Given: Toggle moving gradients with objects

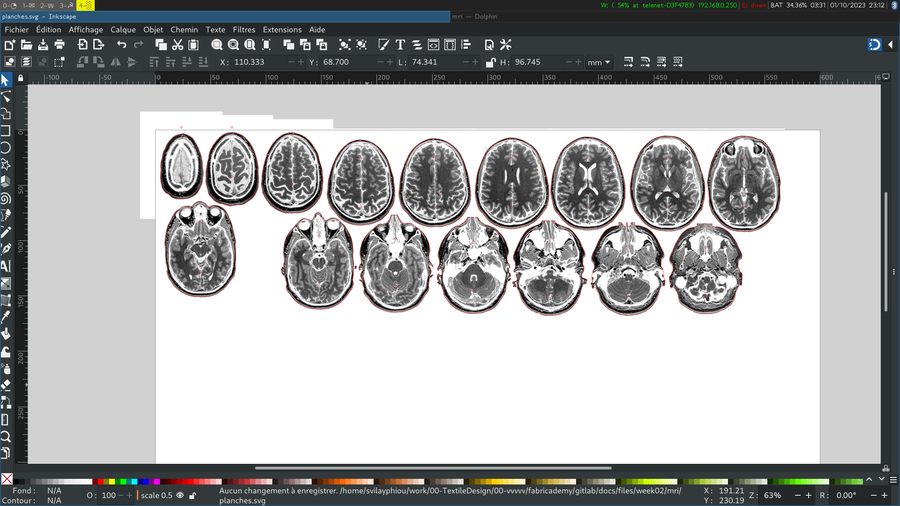Looking at the screenshot, I should click(661, 62).
